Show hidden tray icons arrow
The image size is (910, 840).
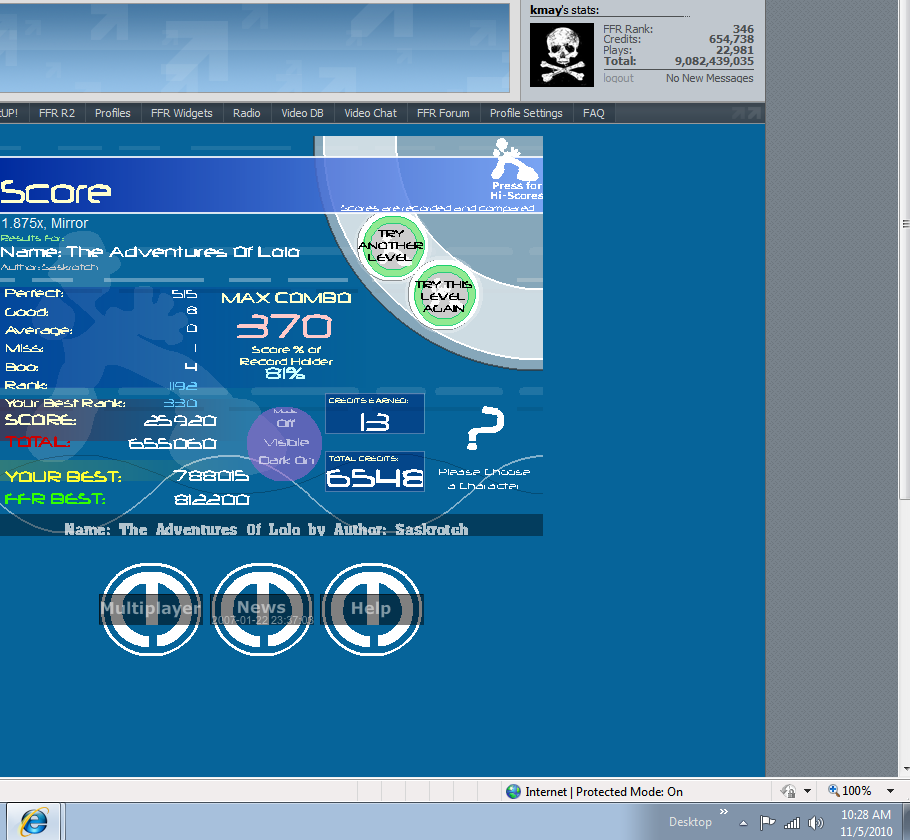743,823
